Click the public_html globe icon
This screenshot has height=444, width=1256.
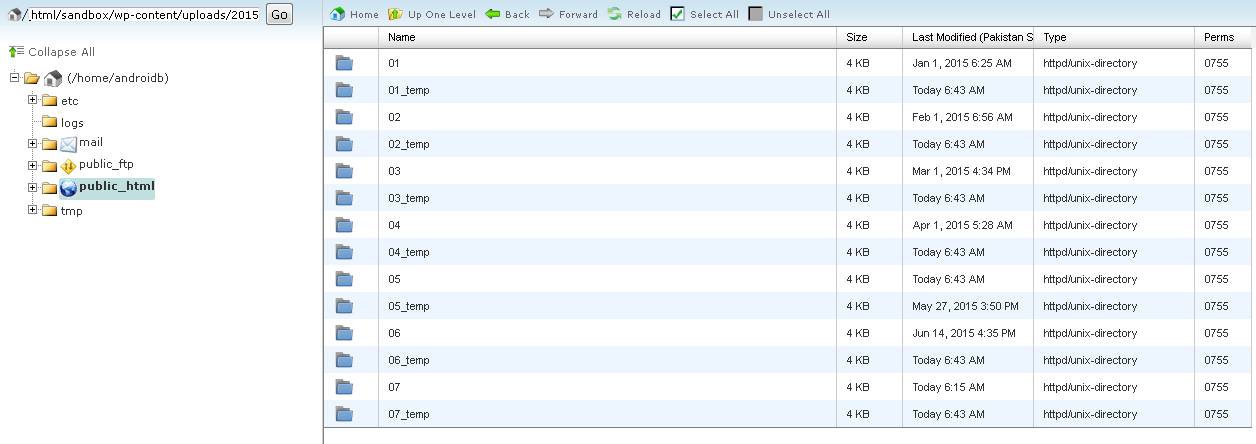click(68, 187)
